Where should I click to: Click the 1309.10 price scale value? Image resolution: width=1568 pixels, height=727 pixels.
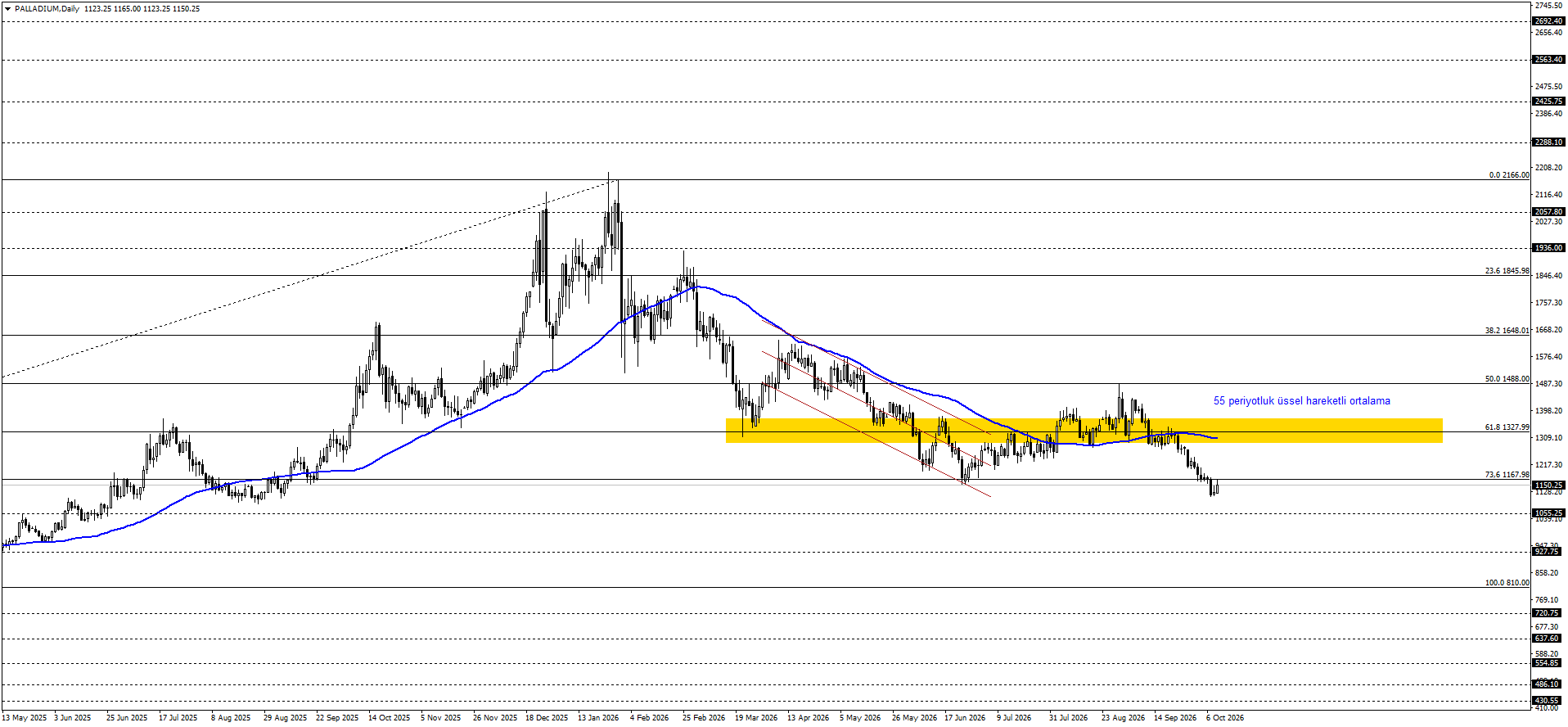pyautogui.click(x=1548, y=438)
